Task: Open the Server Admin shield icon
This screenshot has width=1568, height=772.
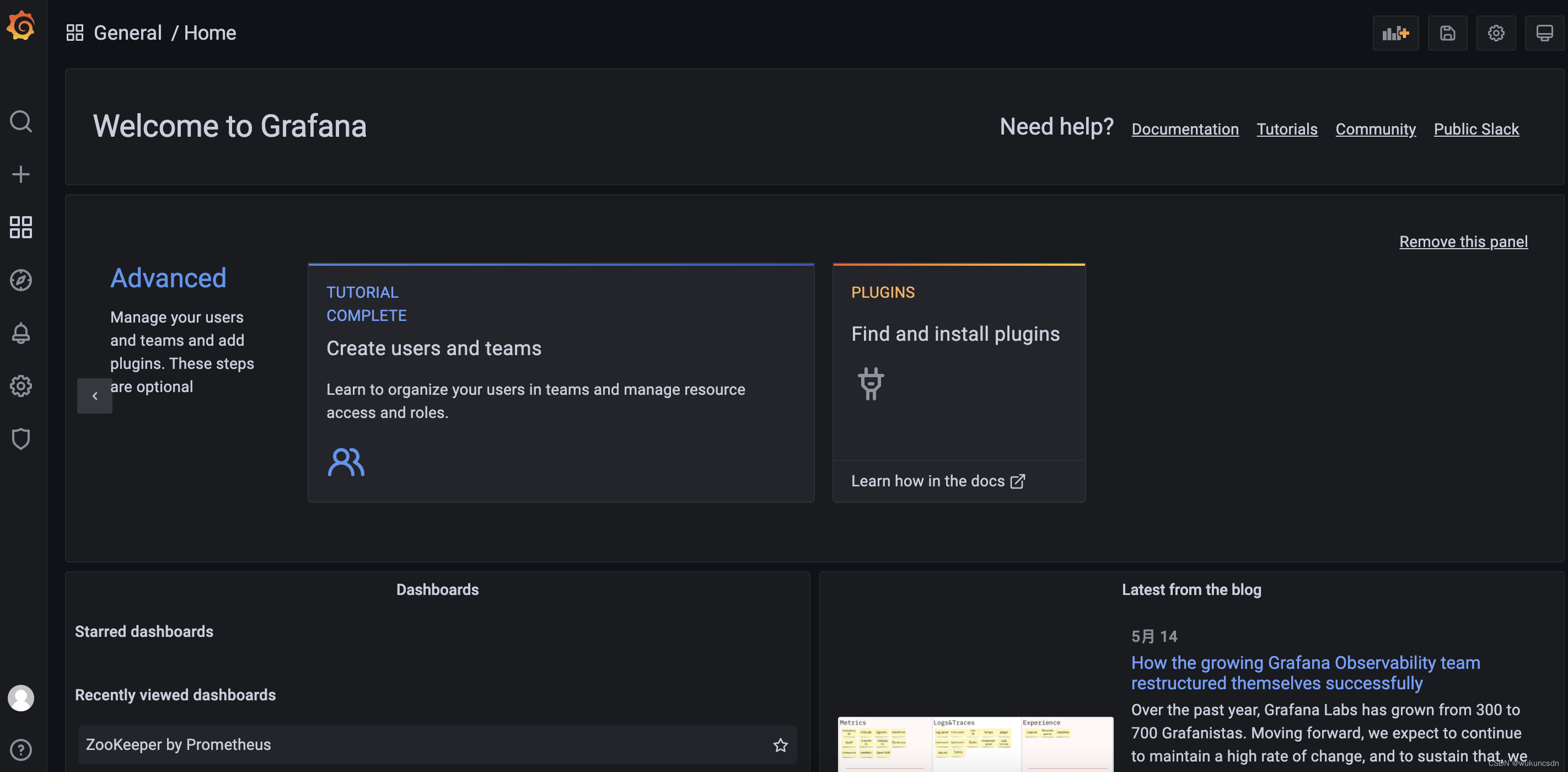Action: [21, 438]
